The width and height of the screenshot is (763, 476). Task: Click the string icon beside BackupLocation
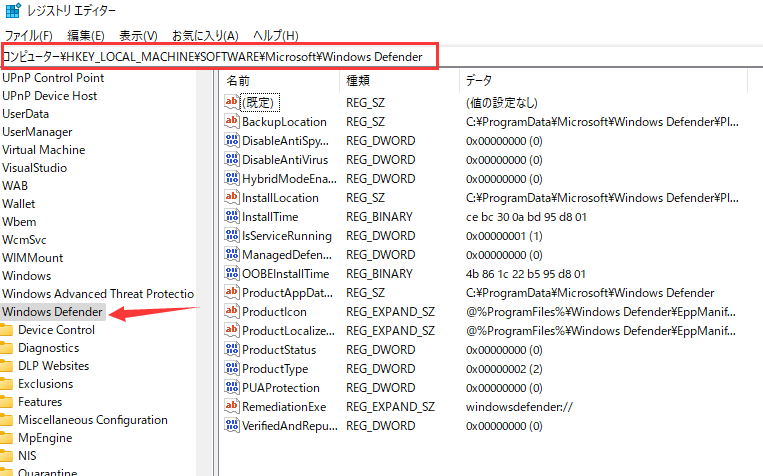click(x=232, y=121)
